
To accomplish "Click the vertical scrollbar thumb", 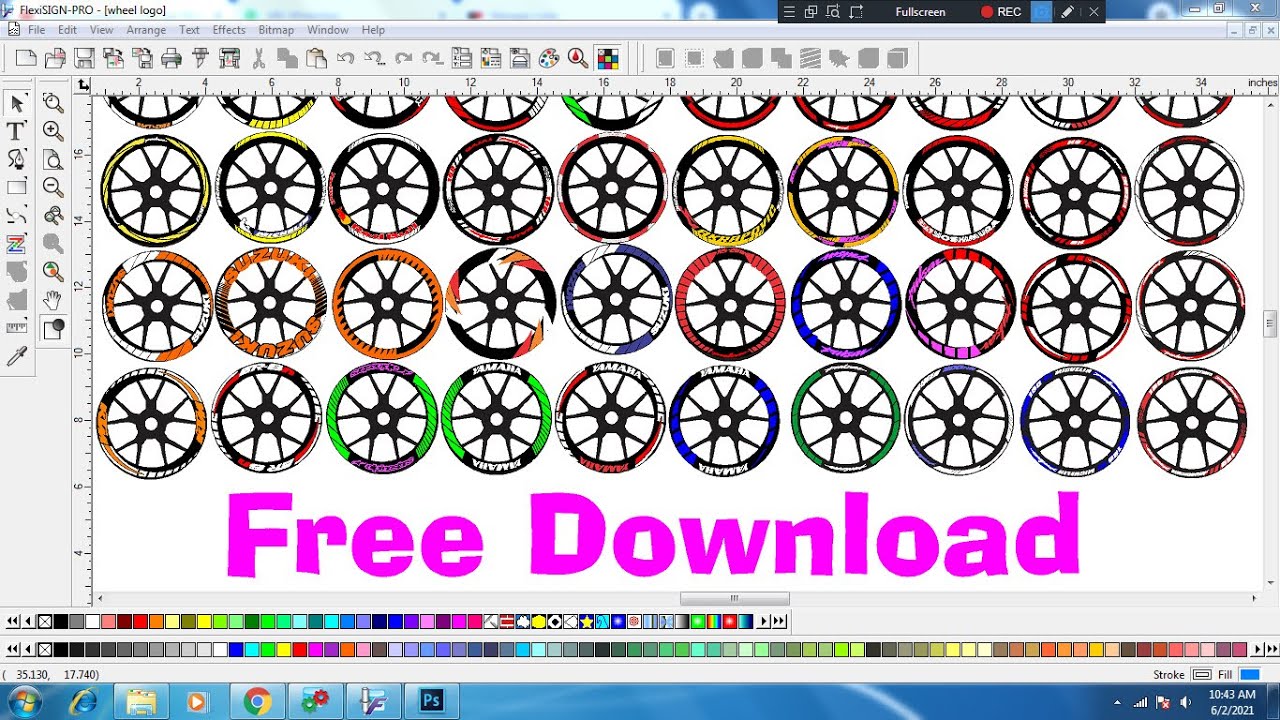I will coord(1270,323).
